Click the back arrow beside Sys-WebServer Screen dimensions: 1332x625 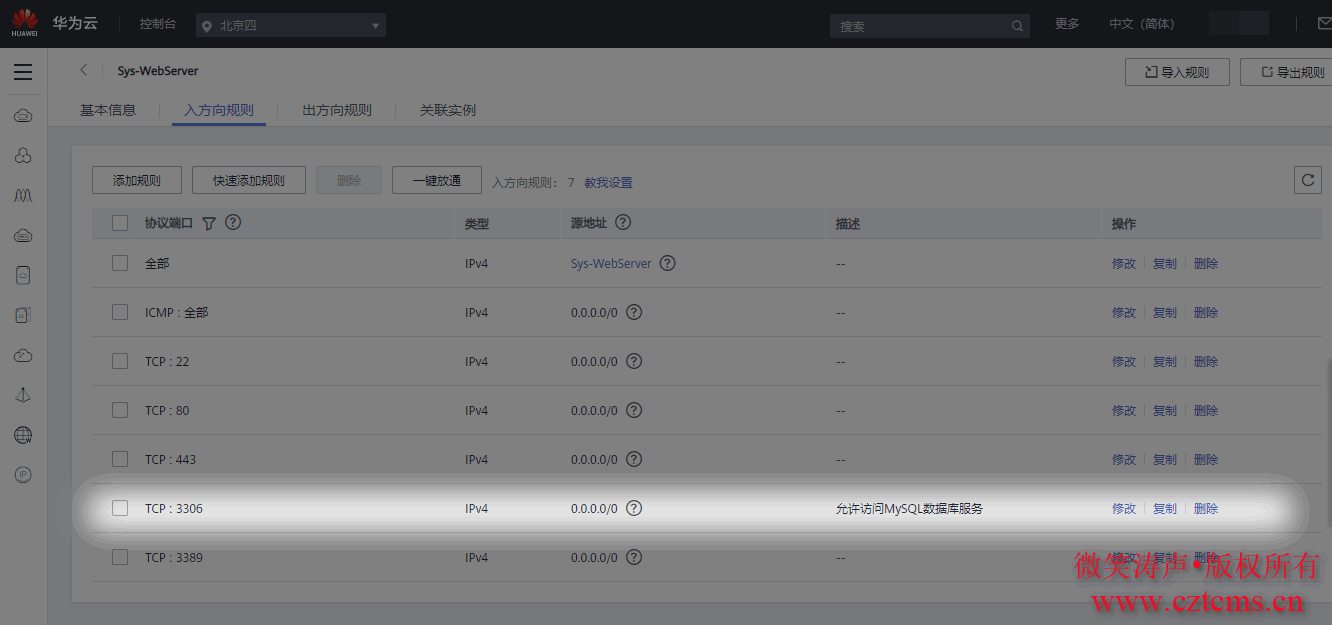(x=84, y=70)
